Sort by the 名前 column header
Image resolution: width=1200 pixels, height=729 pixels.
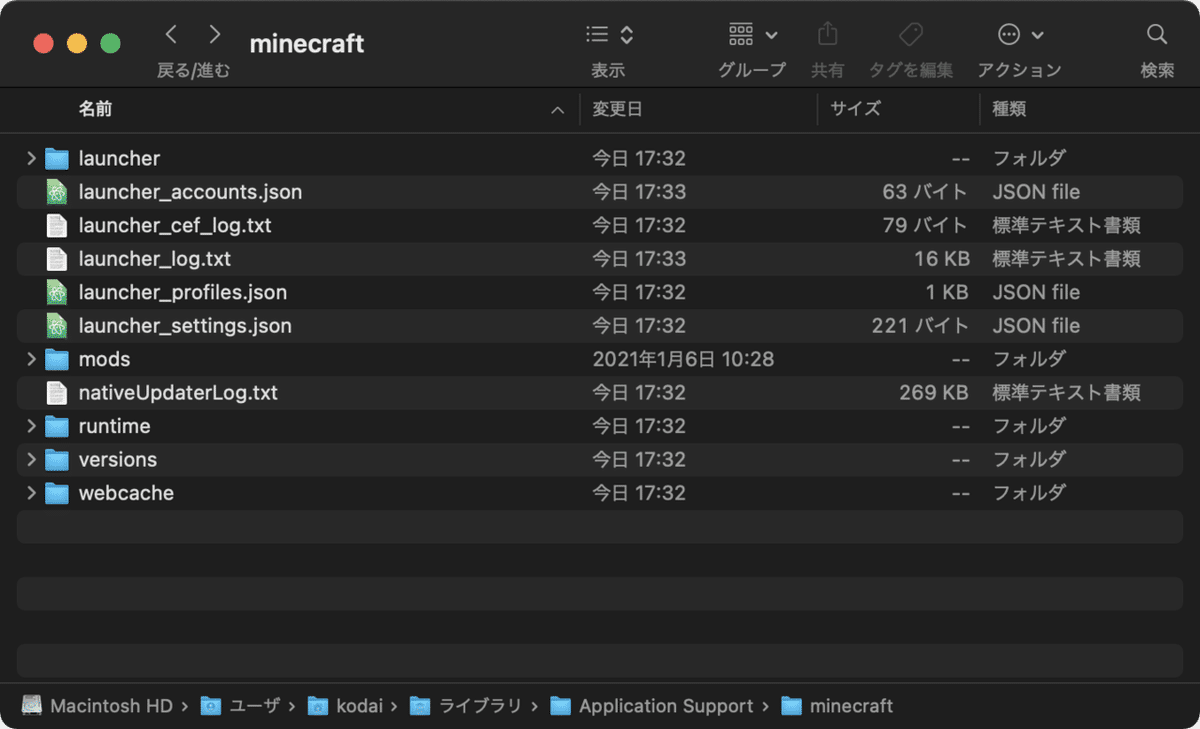[95, 109]
